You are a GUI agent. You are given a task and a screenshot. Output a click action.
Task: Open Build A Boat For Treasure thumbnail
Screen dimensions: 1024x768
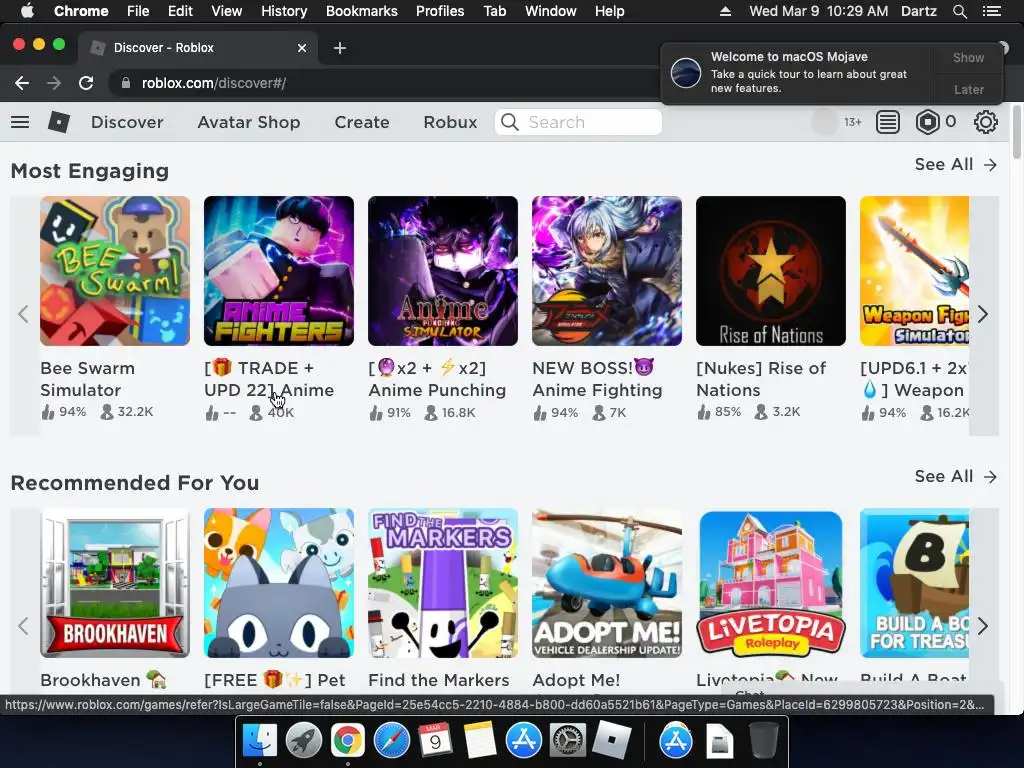point(914,583)
